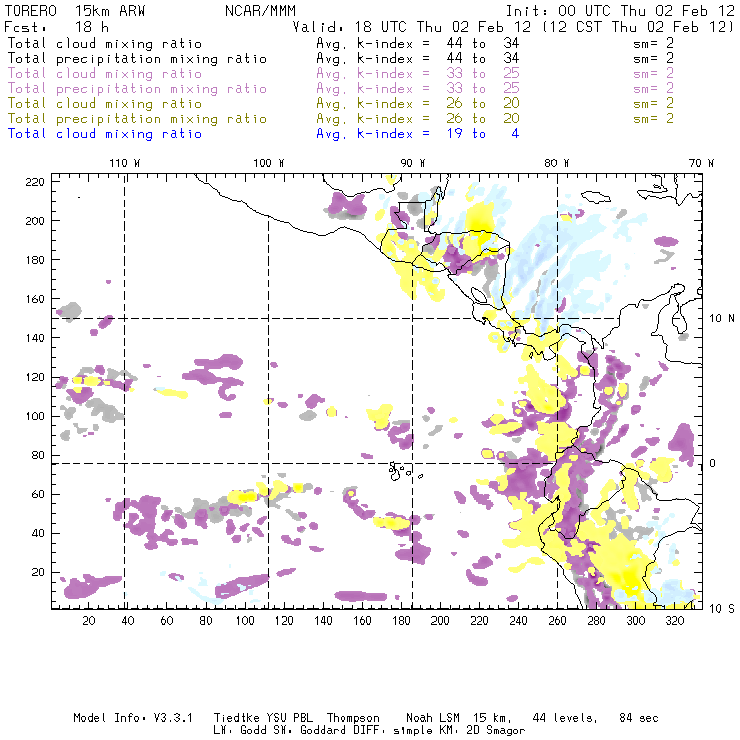
Task: Click blue 'Avg. k-index = 19 to 4' text
Action: pos(418,134)
